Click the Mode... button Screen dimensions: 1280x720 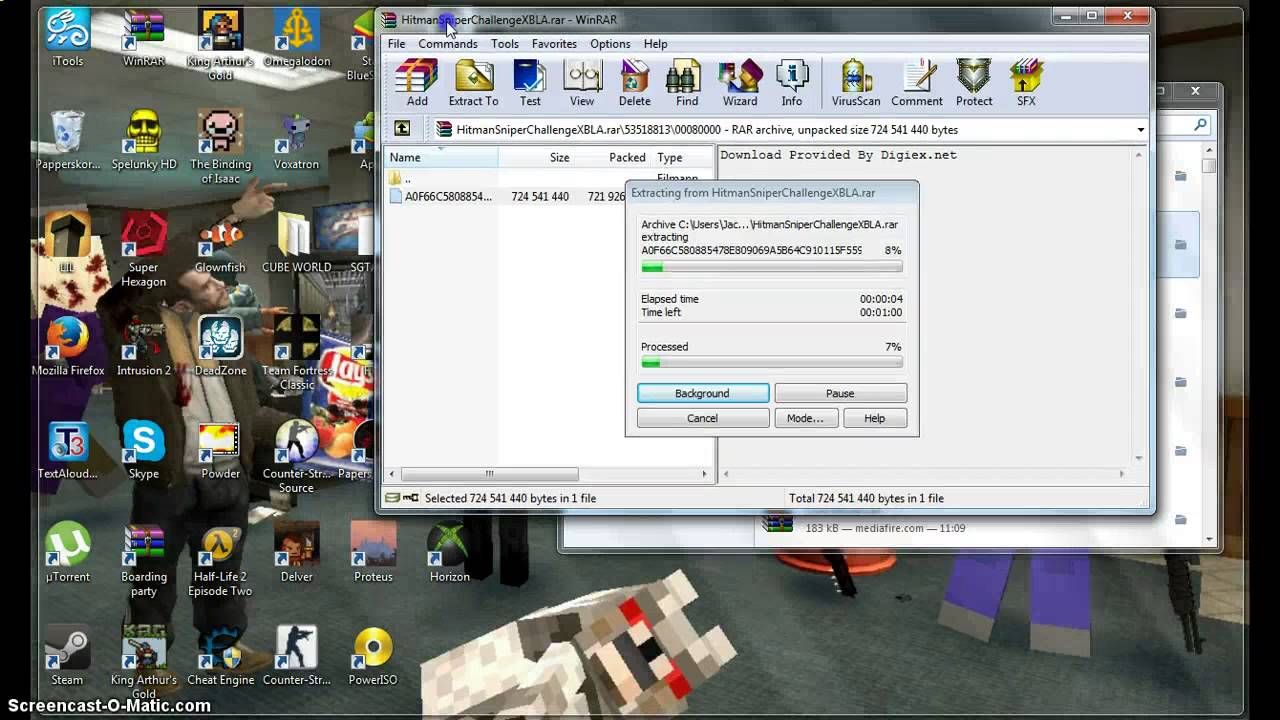(x=805, y=418)
